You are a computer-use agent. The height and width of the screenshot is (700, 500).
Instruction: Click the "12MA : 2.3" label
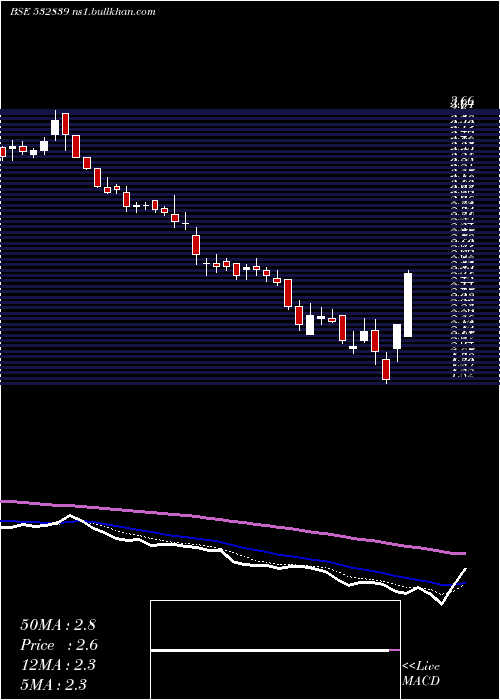[x=58, y=665]
